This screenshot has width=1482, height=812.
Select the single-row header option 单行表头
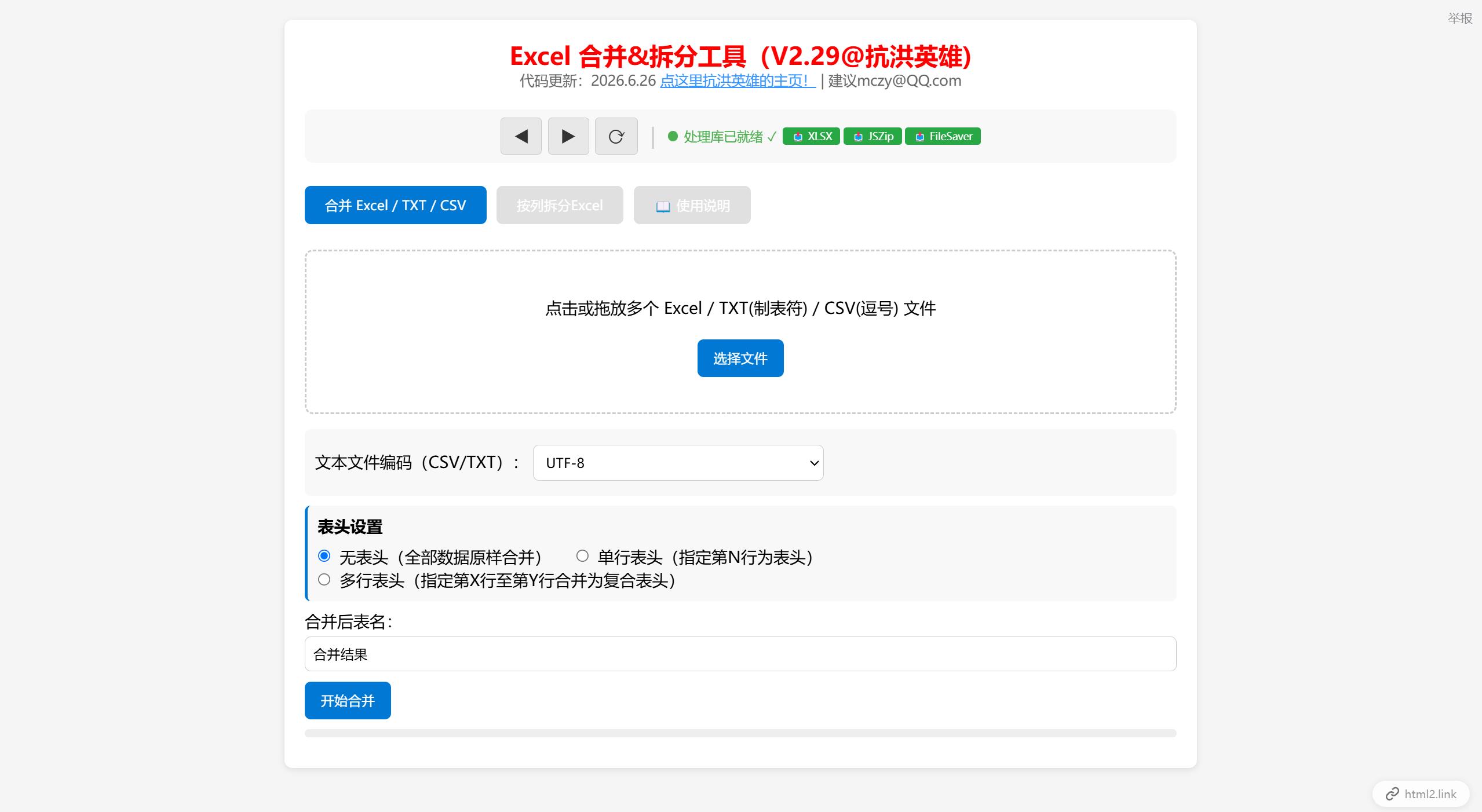[582, 556]
